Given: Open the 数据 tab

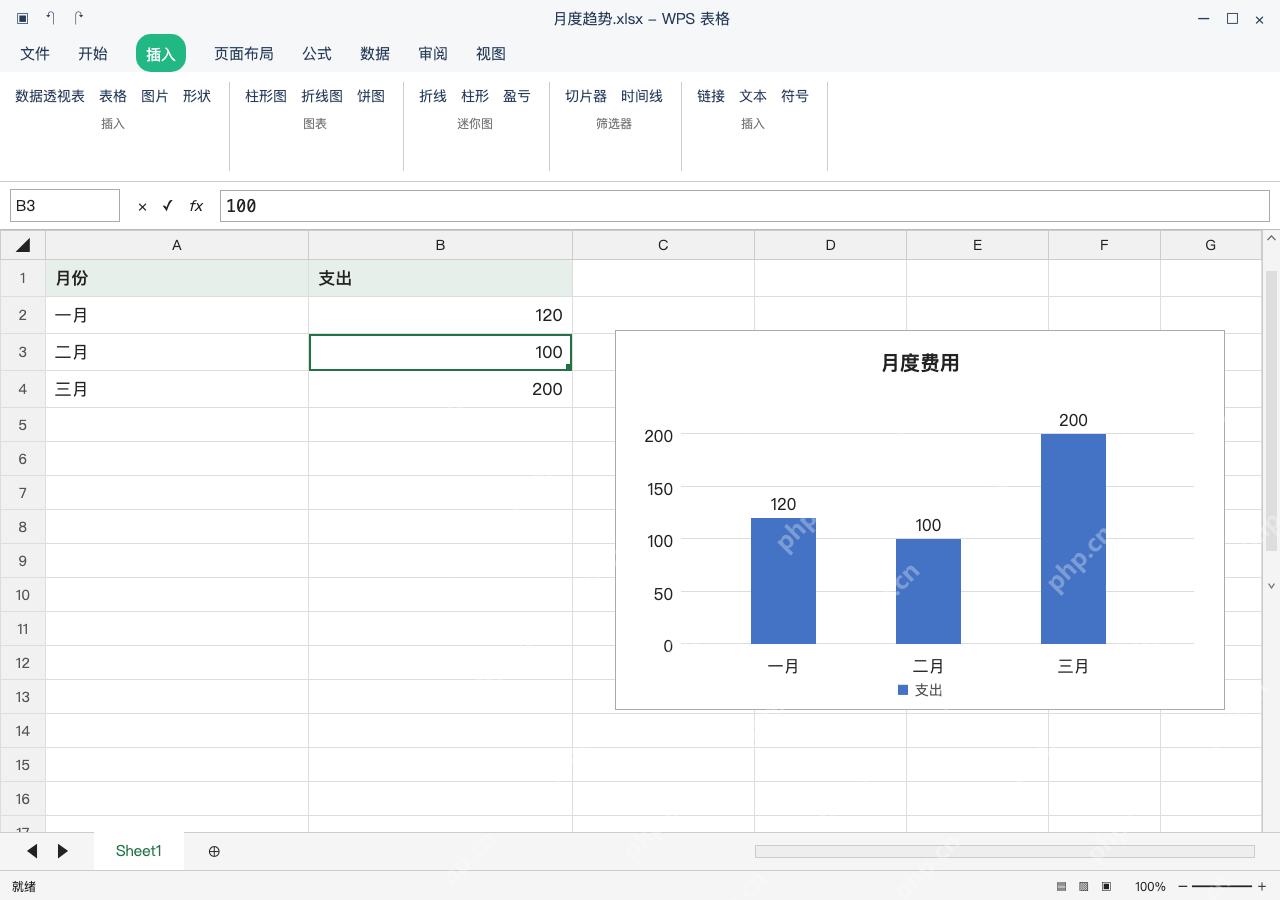Looking at the screenshot, I should (x=375, y=54).
